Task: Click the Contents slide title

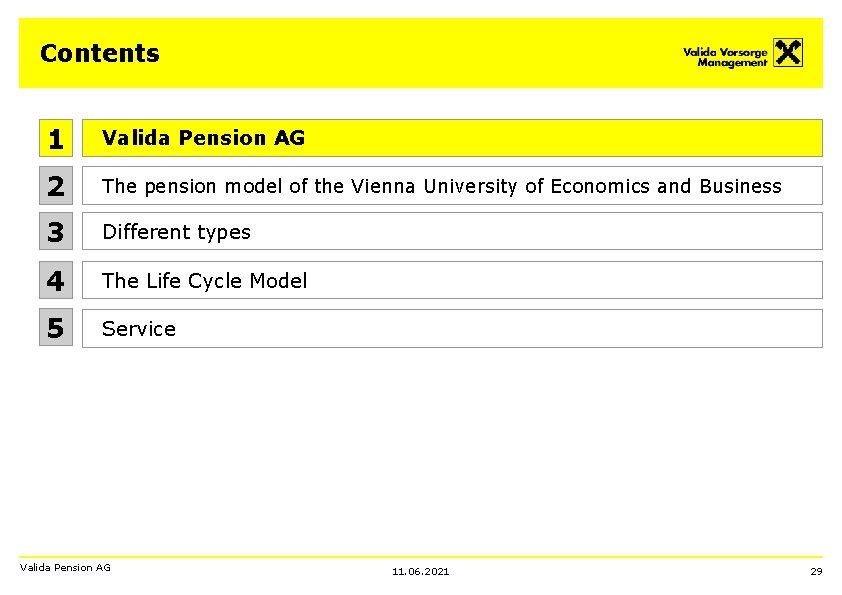Action: coord(100,53)
